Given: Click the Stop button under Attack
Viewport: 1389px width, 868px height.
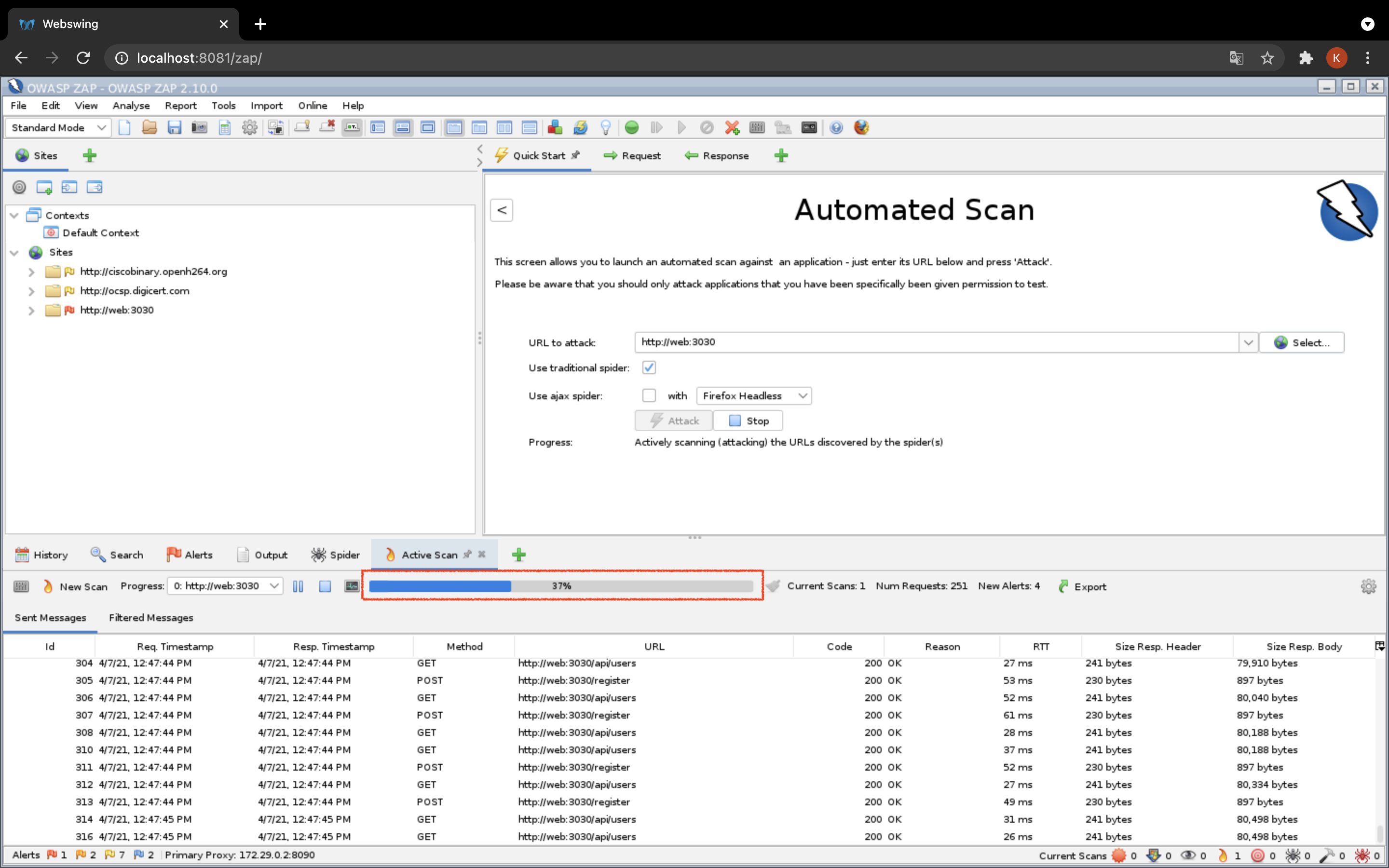Looking at the screenshot, I should click(x=748, y=421).
